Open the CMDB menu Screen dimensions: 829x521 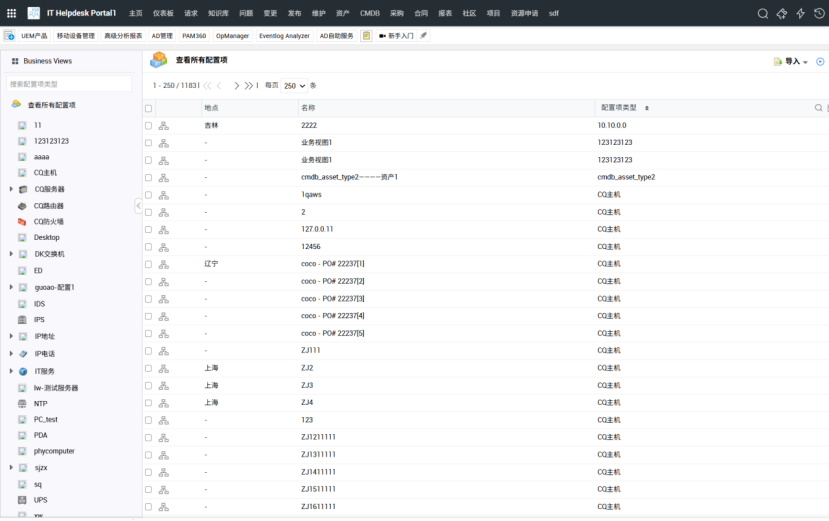[x=370, y=14]
